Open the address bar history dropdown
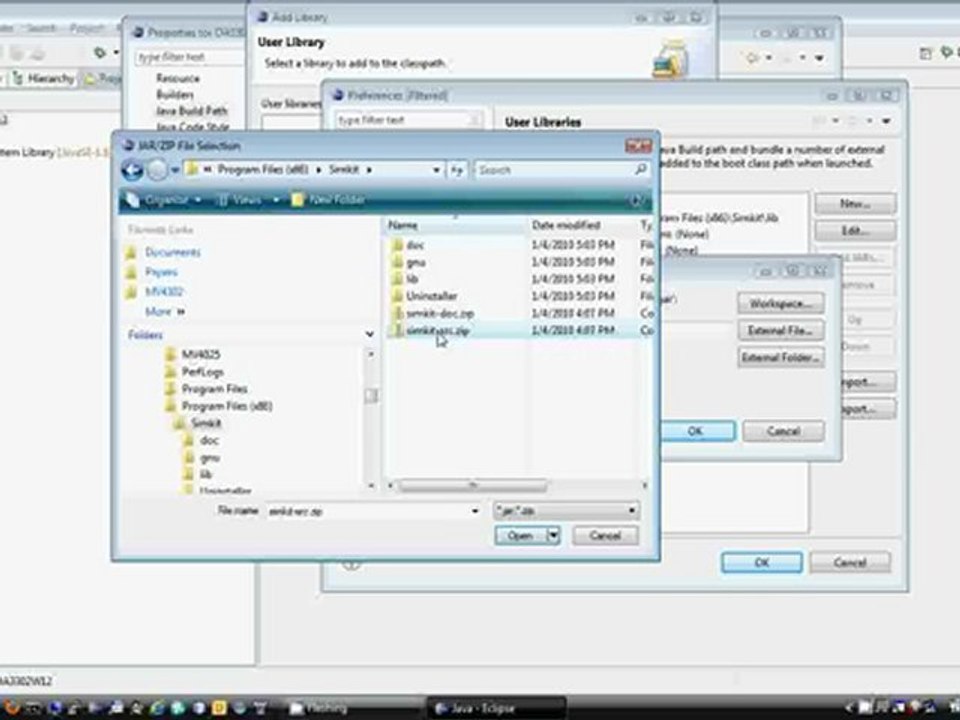 click(x=436, y=170)
